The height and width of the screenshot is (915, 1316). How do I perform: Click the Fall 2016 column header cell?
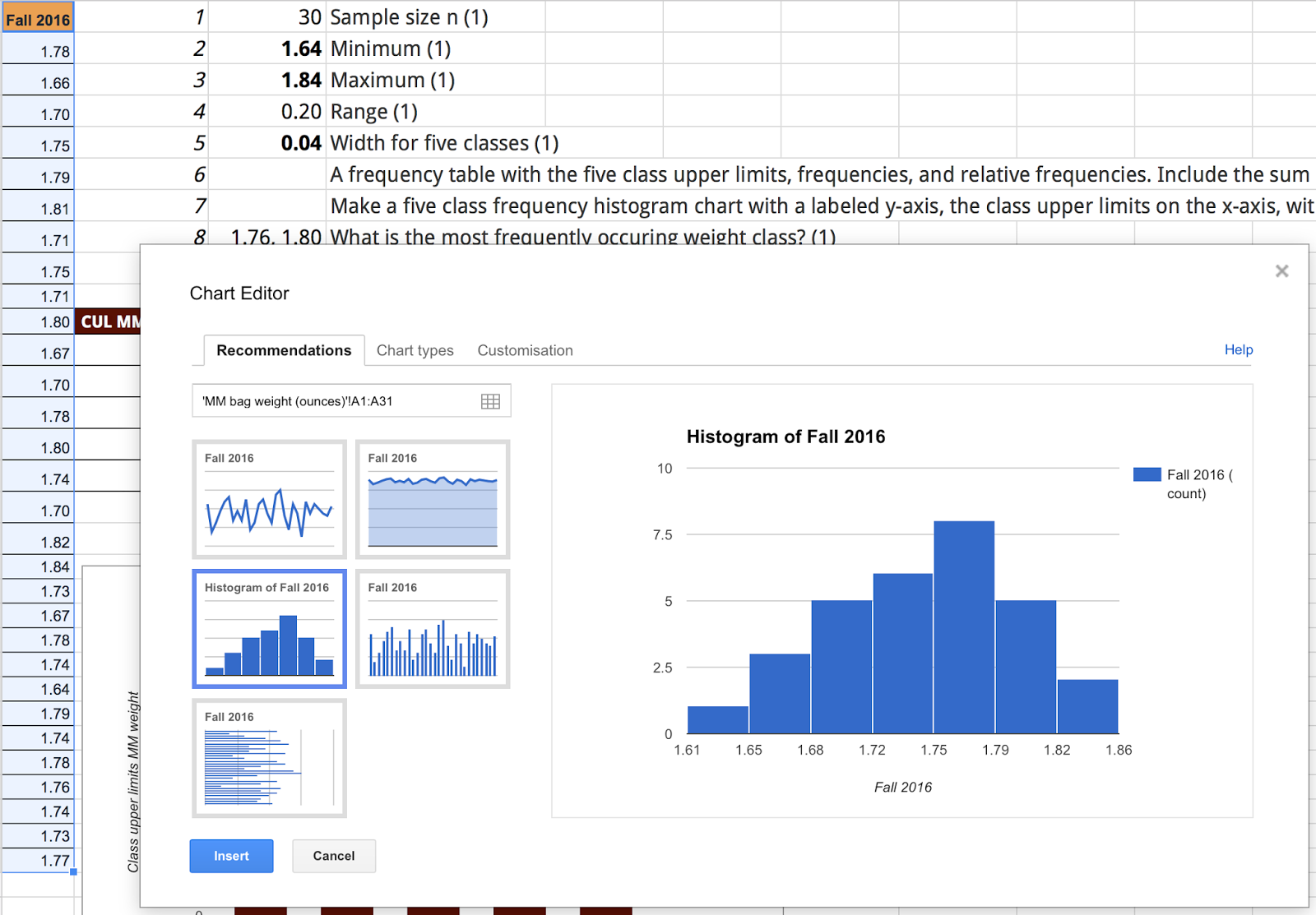coord(38,16)
